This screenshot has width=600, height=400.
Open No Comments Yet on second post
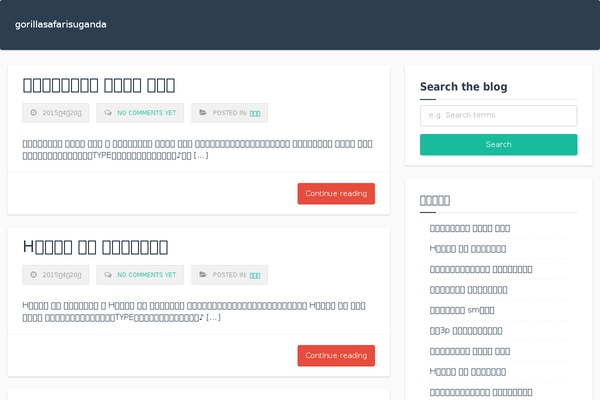point(147,275)
